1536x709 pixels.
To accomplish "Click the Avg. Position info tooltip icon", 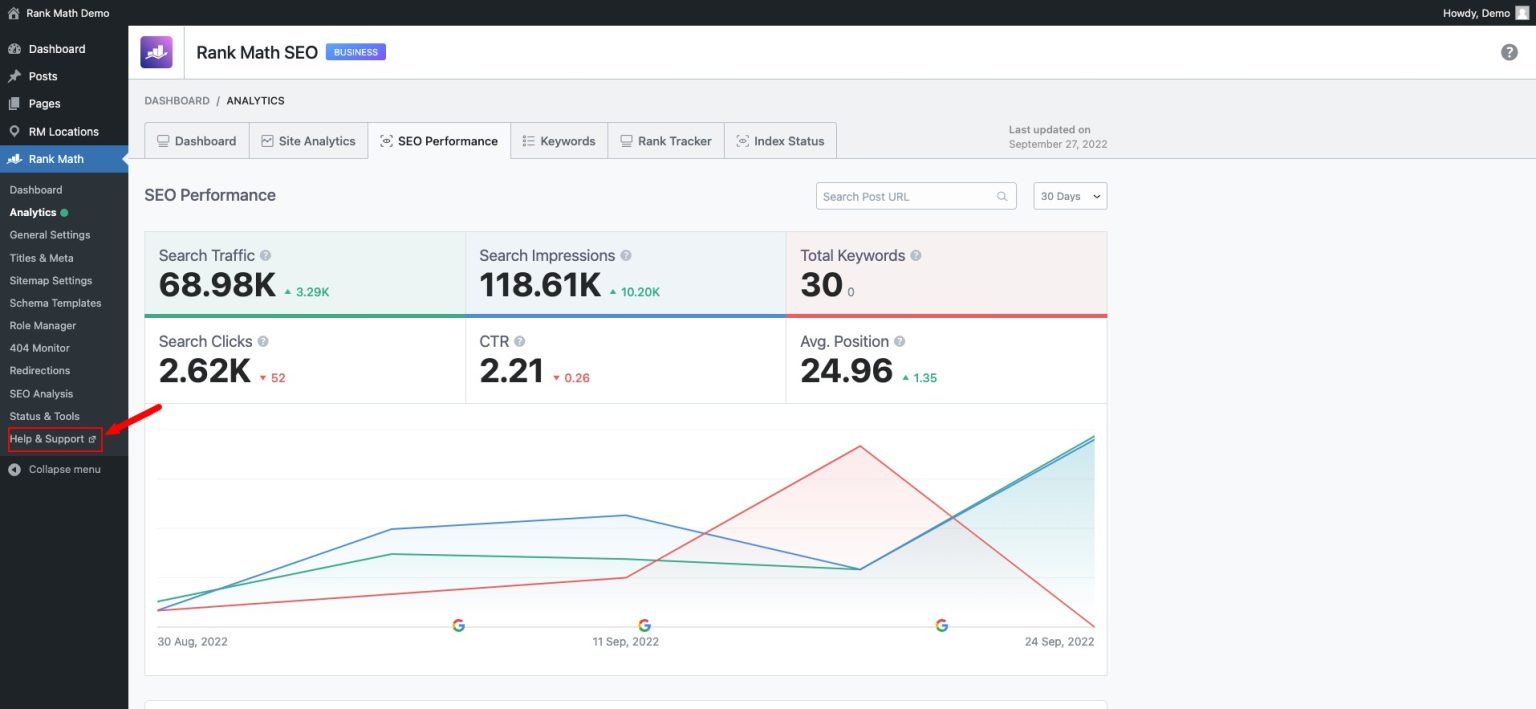I will click(899, 342).
